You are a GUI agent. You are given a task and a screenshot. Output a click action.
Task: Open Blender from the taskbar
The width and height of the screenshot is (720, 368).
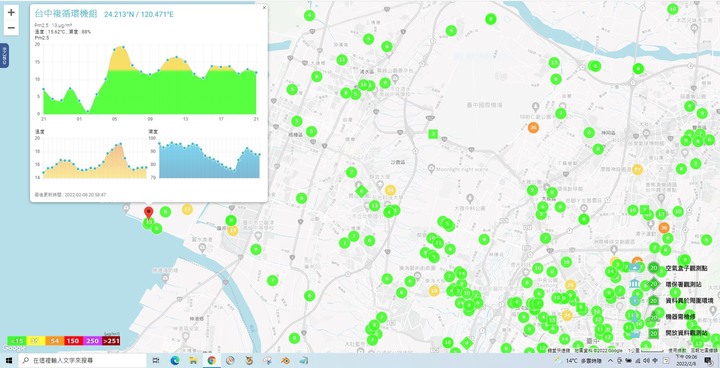click(x=286, y=361)
